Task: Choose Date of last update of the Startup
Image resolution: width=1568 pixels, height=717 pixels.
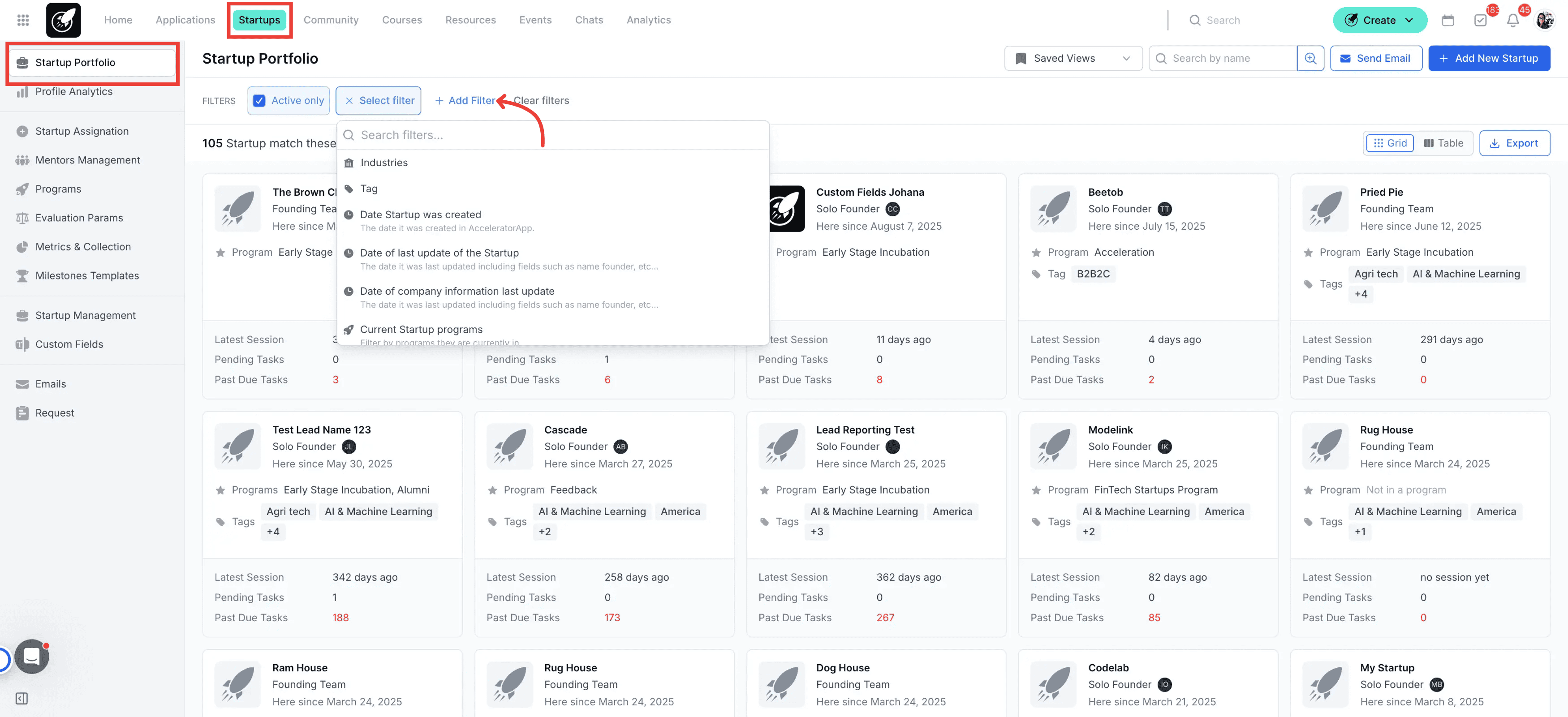Action: 553,259
